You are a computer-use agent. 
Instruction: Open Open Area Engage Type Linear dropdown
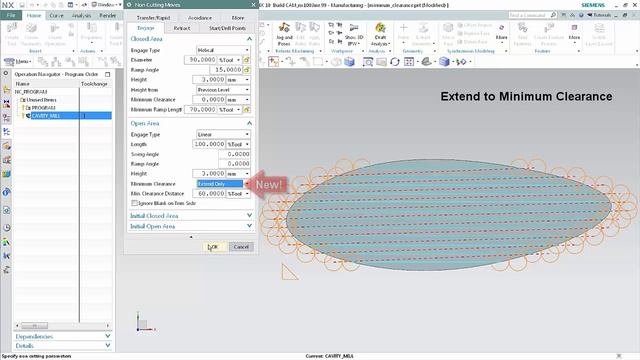(223, 134)
